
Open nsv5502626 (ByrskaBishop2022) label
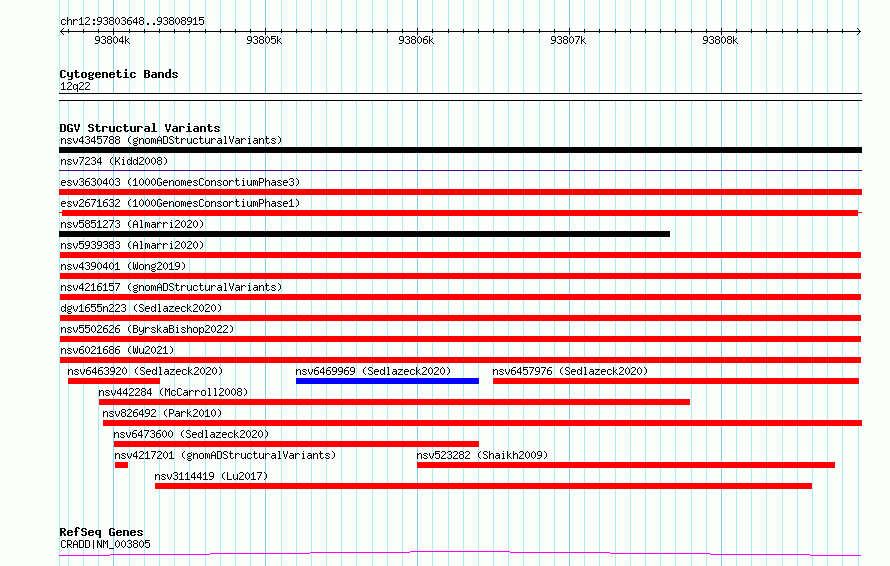147,329
